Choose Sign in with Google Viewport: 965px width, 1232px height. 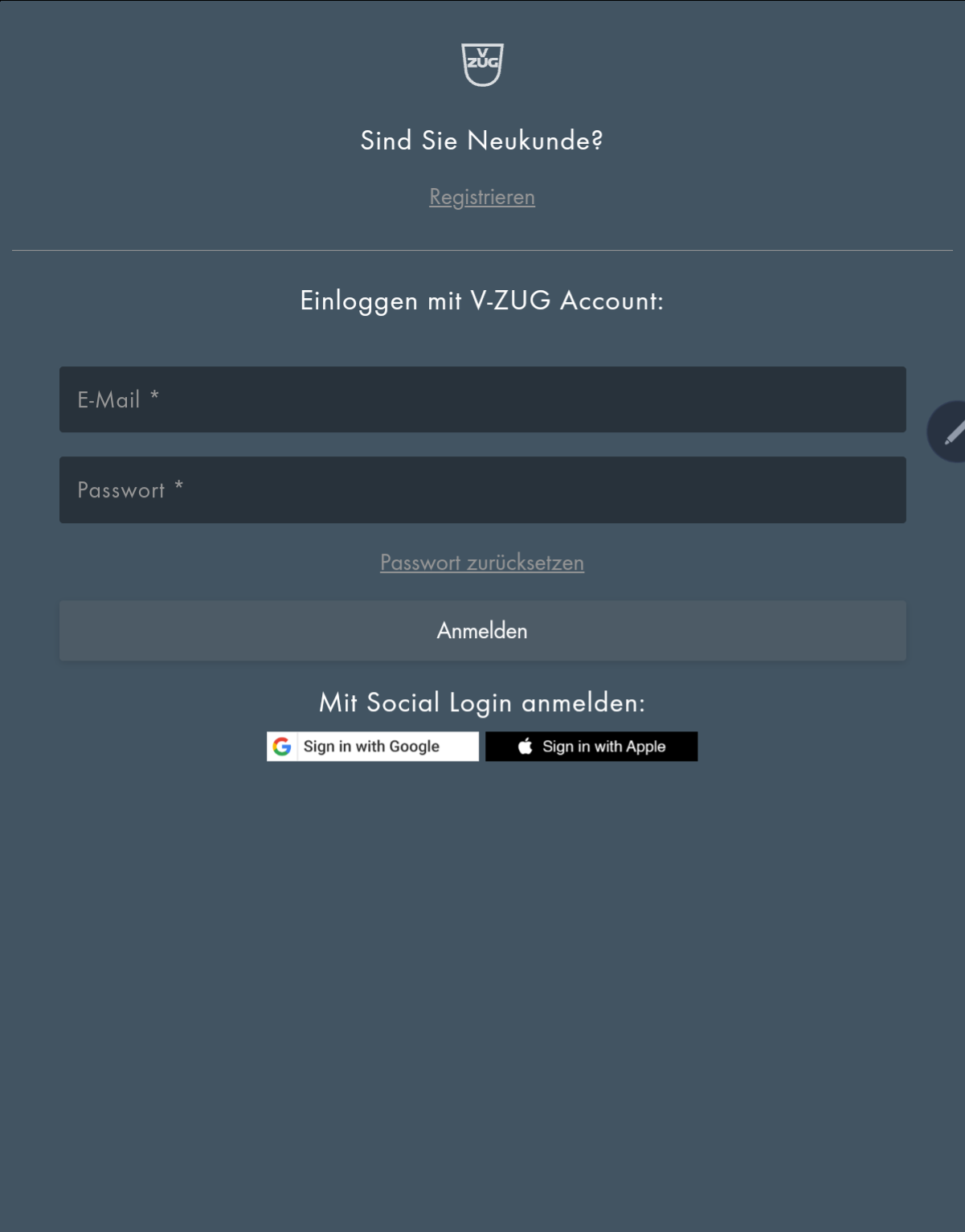[x=373, y=747]
